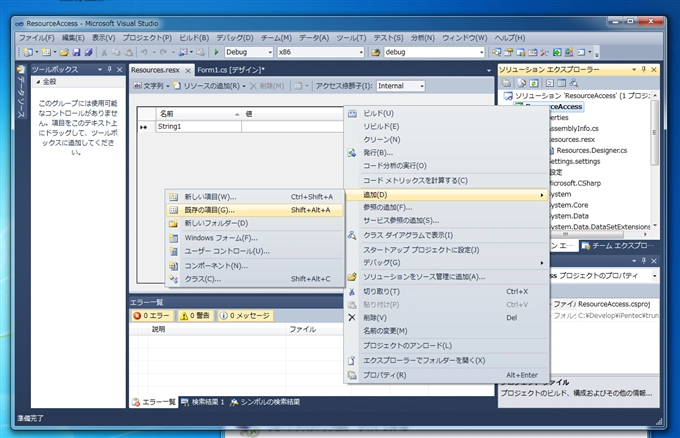Click the Undo arrow icon

point(144,52)
